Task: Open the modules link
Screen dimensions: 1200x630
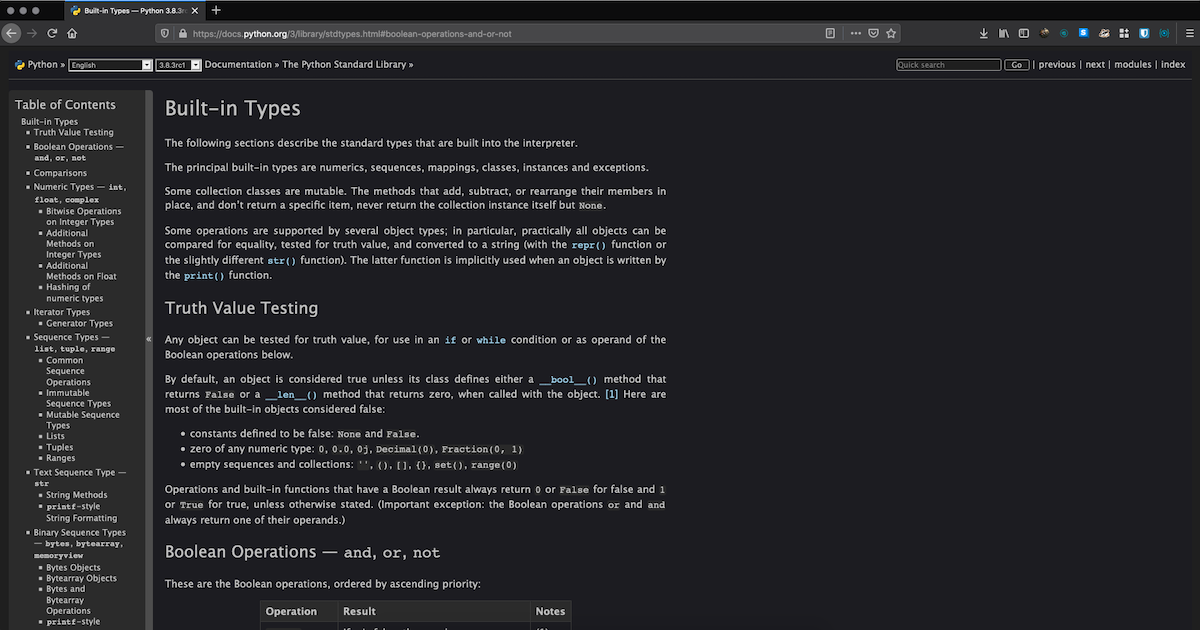Action: point(1133,64)
